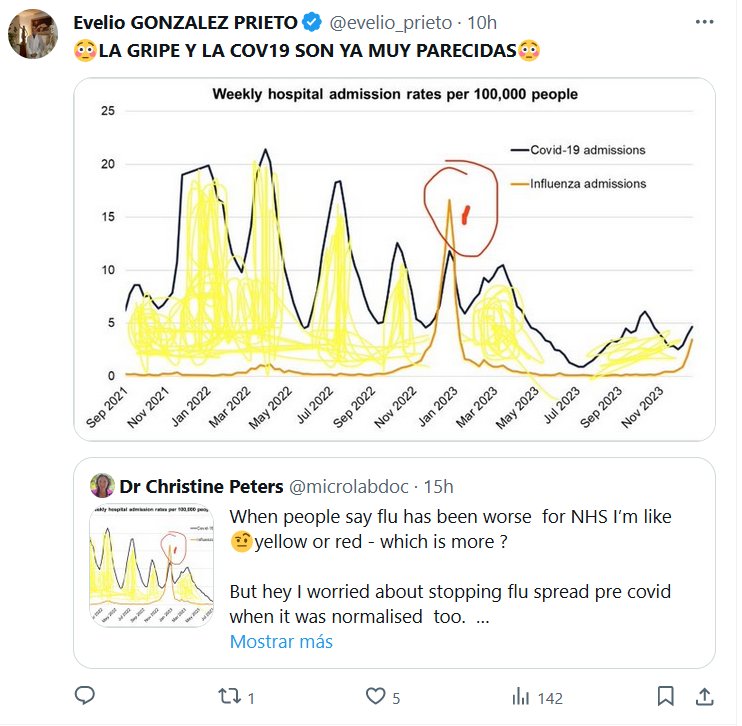The image size is (742, 726).
Task: Open Evelio GONZALEZ PRIETO profile name
Action: tap(186, 23)
